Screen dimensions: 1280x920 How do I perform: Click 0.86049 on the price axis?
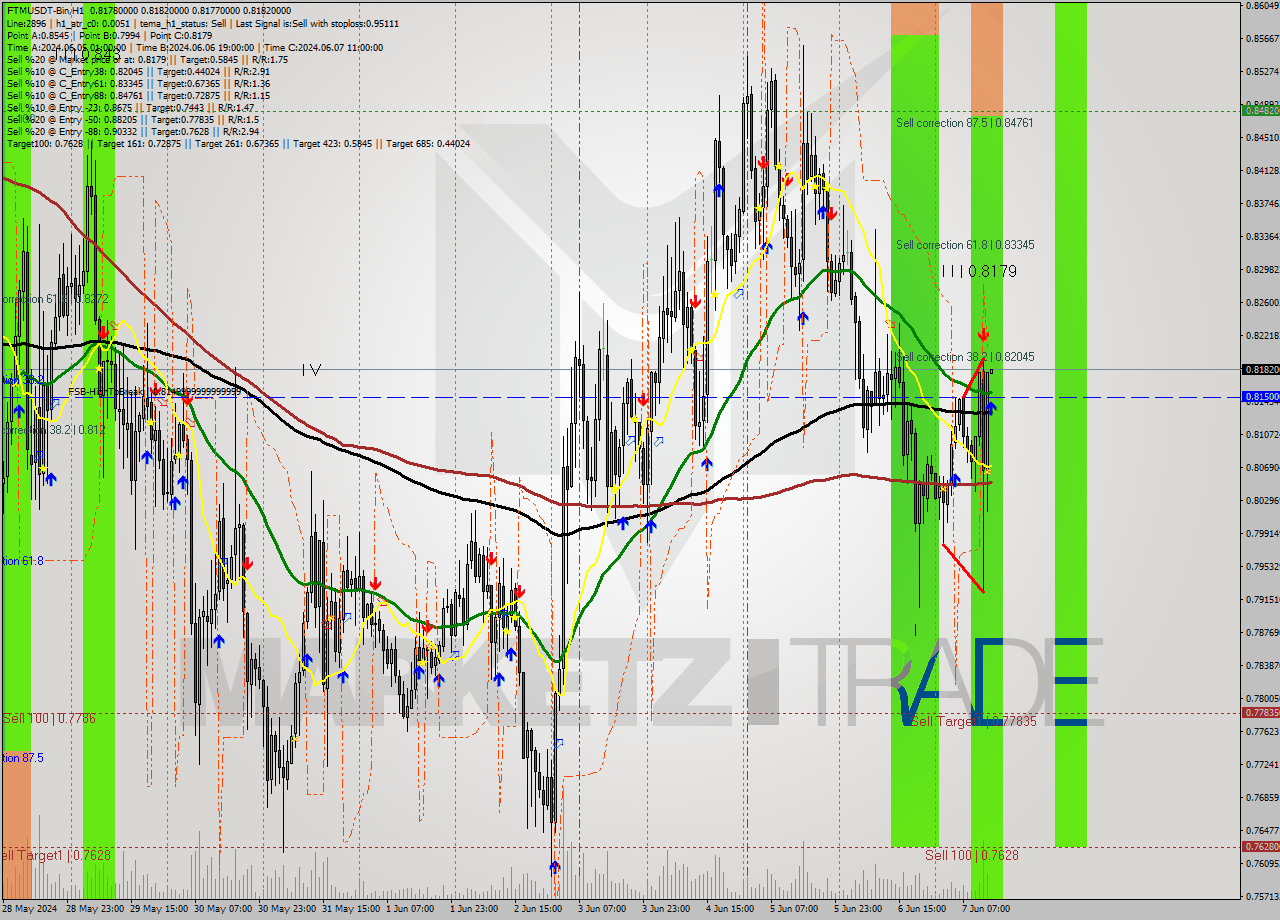[1262, 6]
